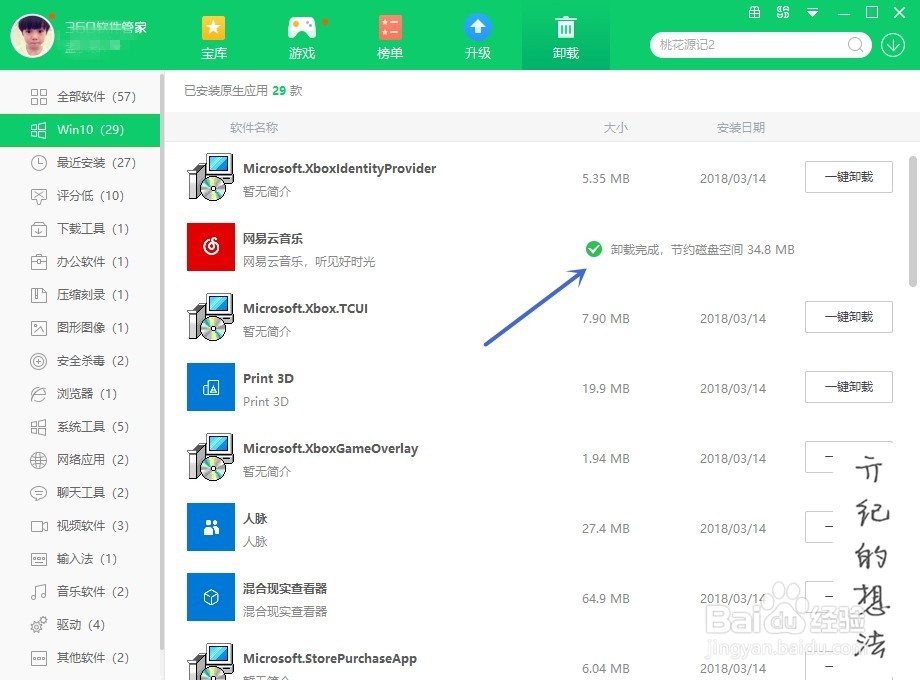Open 压缩刻录 (1) category
Image resolution: width=920 pixels, height=680 pixels.
[80, 295]
